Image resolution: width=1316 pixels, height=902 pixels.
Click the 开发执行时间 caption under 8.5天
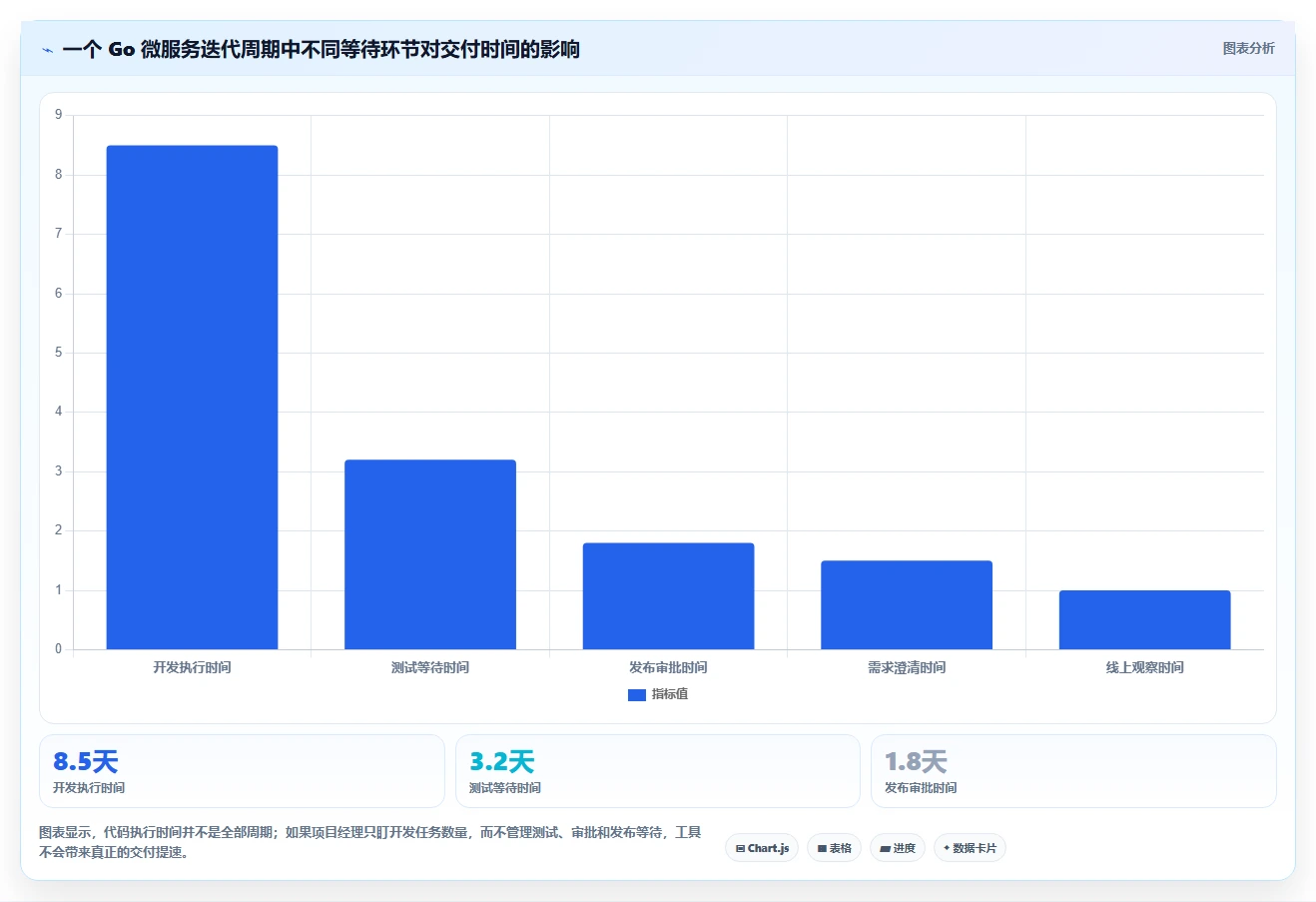[x=89, y=788]
